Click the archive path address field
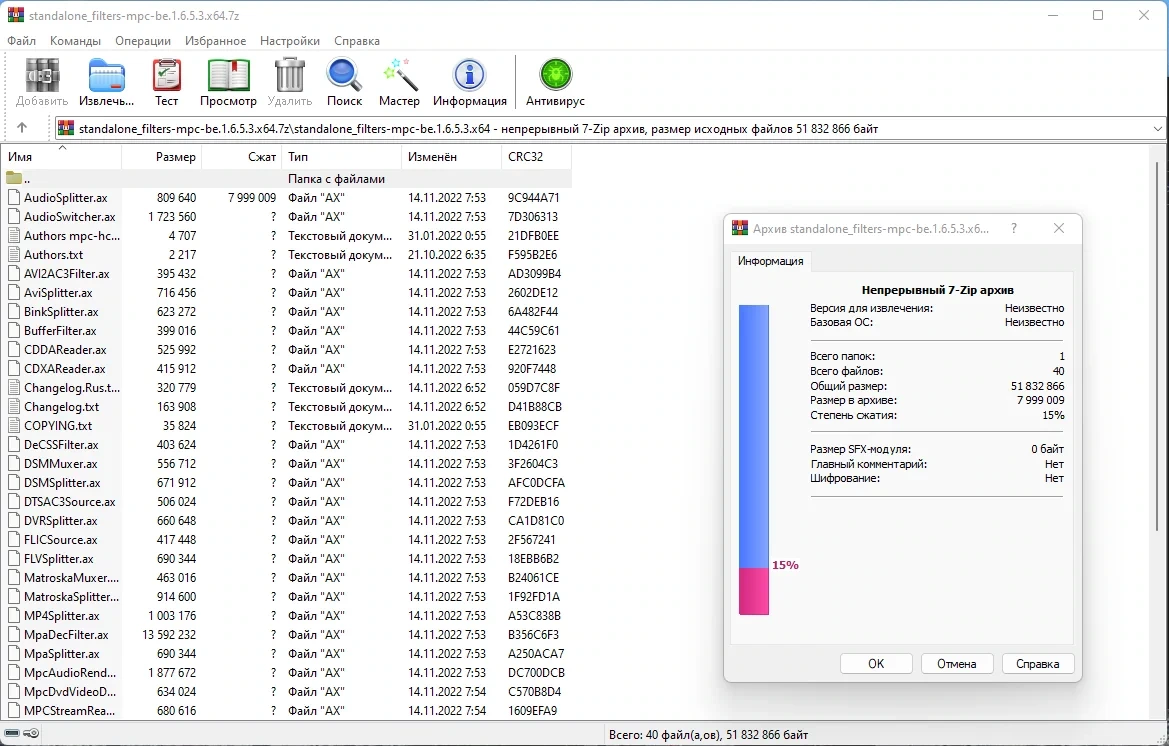The image size is (1169, 746). [610, 128]
